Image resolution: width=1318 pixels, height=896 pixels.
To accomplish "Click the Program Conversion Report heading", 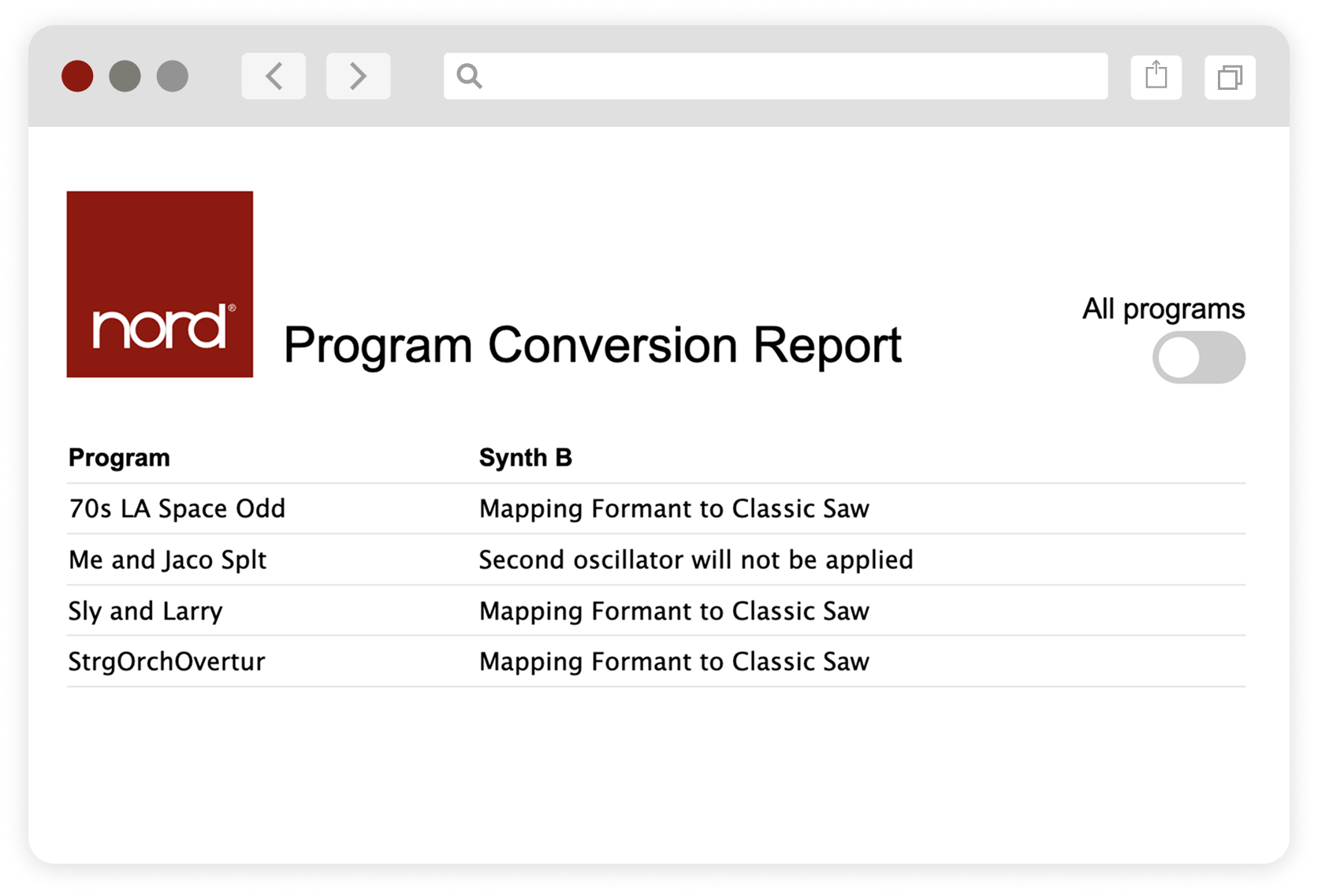I will pyautogui.click(x=592, y=345).
